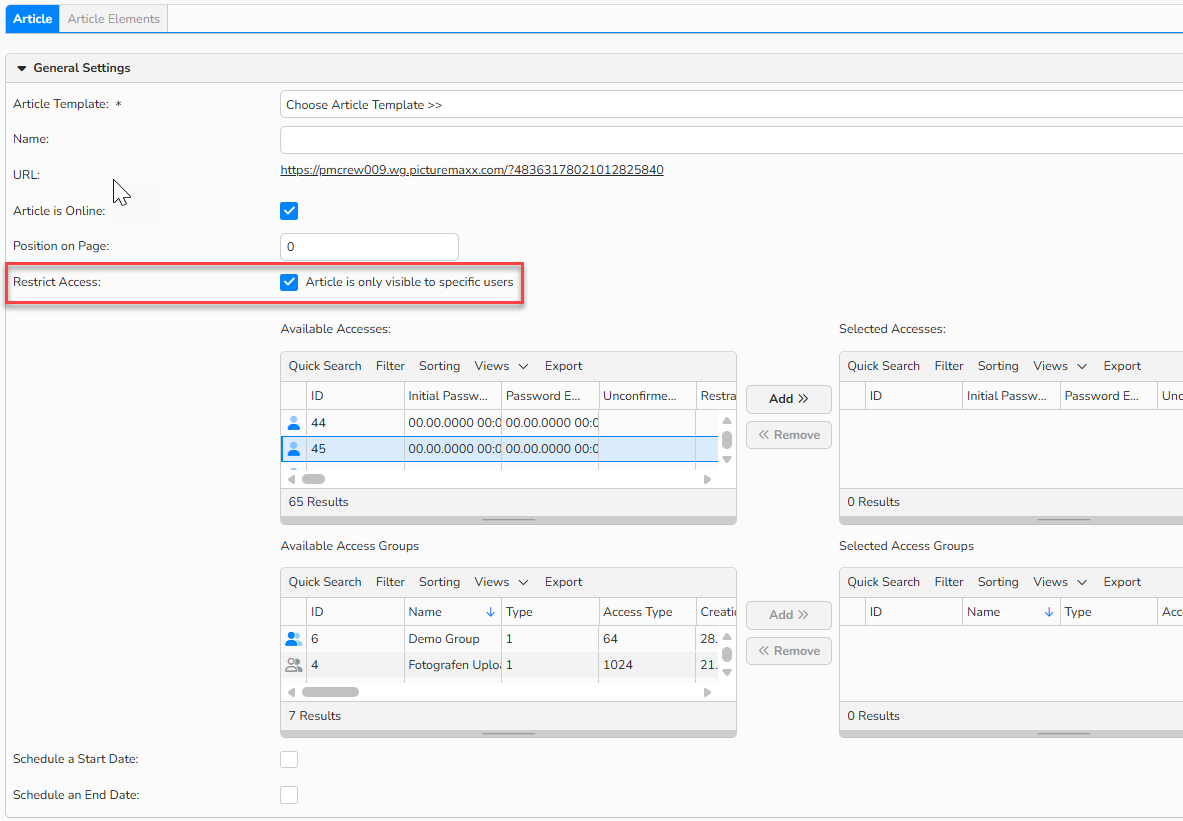
Task: Click up arrow of Available Accesses vertical scrollbar
Action: (x=727, y=421)
